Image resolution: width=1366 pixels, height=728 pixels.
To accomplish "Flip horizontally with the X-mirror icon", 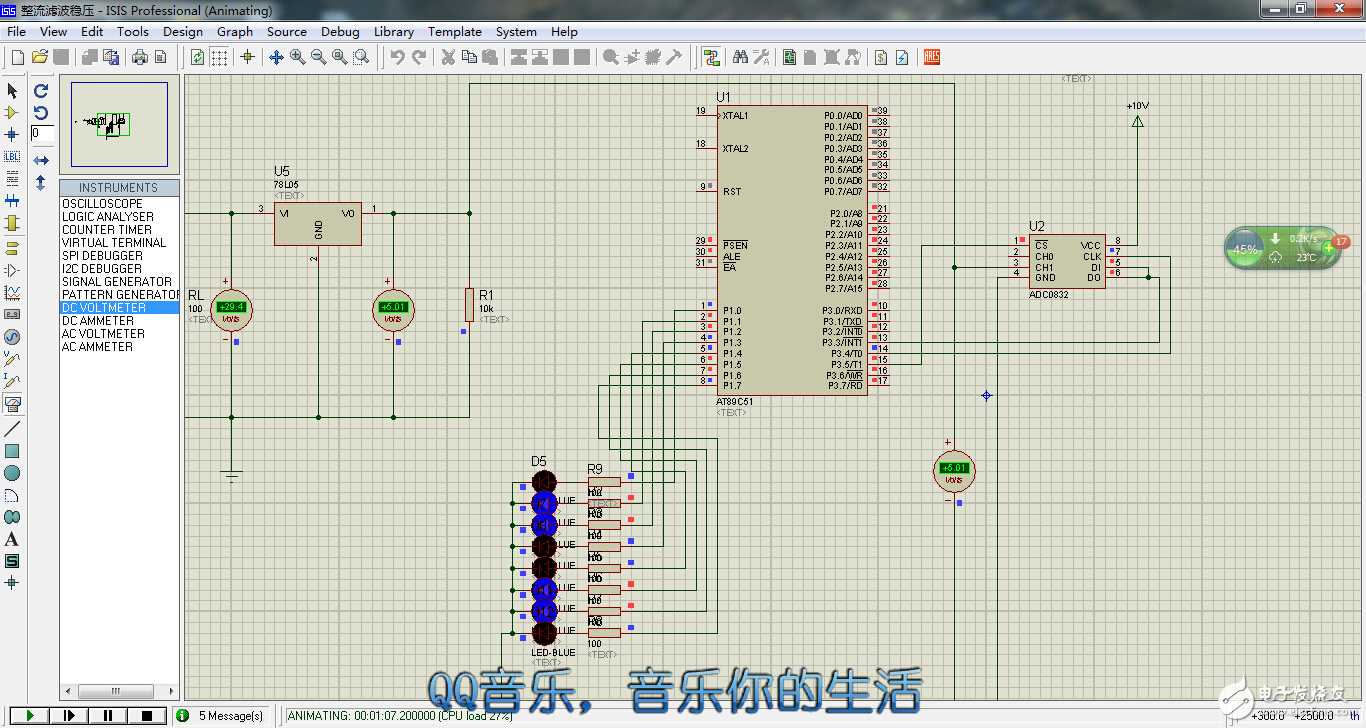I will click(x=41, y=160).
